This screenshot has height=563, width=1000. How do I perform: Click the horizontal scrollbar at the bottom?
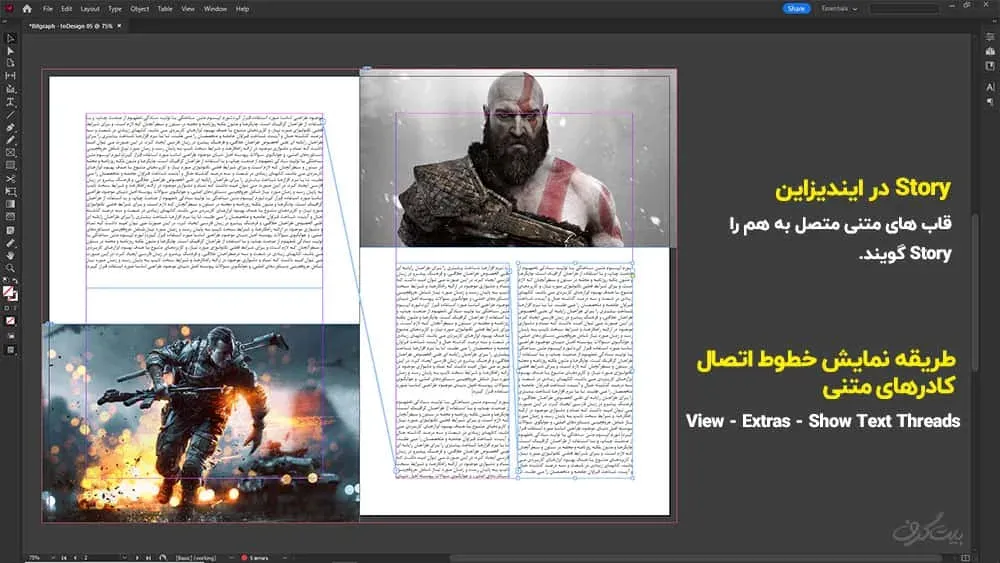click(695, 558)
